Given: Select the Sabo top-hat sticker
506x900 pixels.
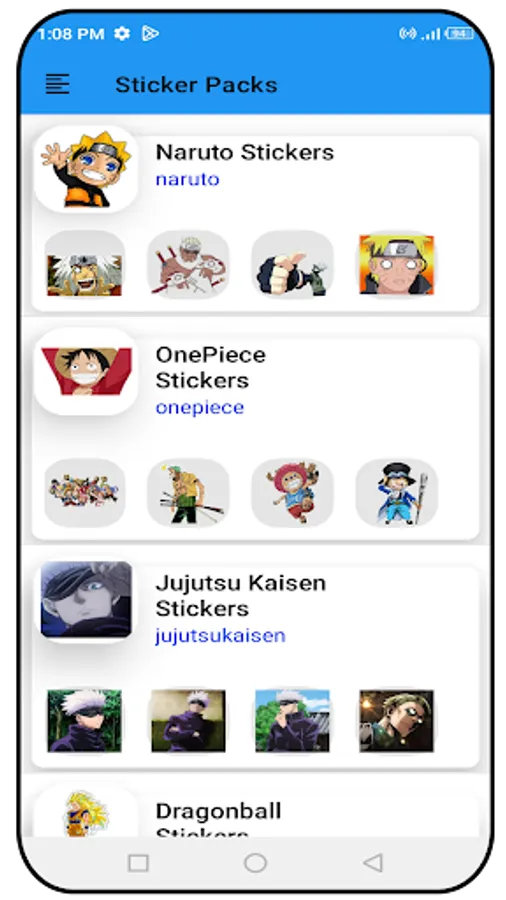Looking at the screenshot, I should coord(396,492).
